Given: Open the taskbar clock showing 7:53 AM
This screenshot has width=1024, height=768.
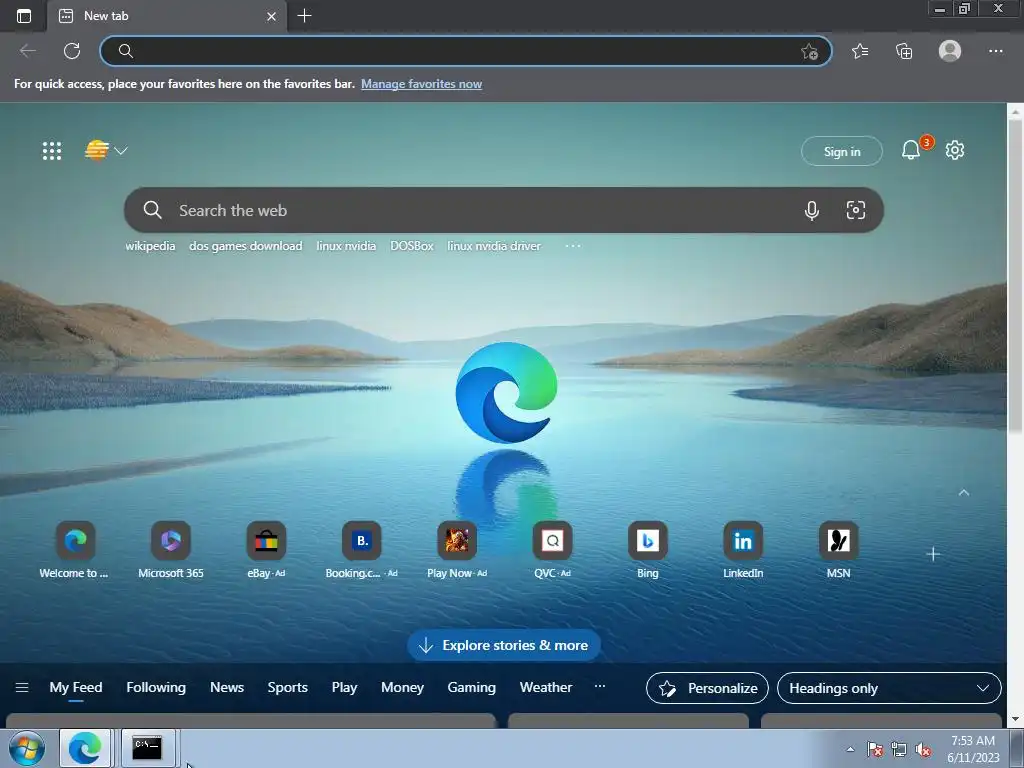Looking at the screenshot, I should [973, 749].
